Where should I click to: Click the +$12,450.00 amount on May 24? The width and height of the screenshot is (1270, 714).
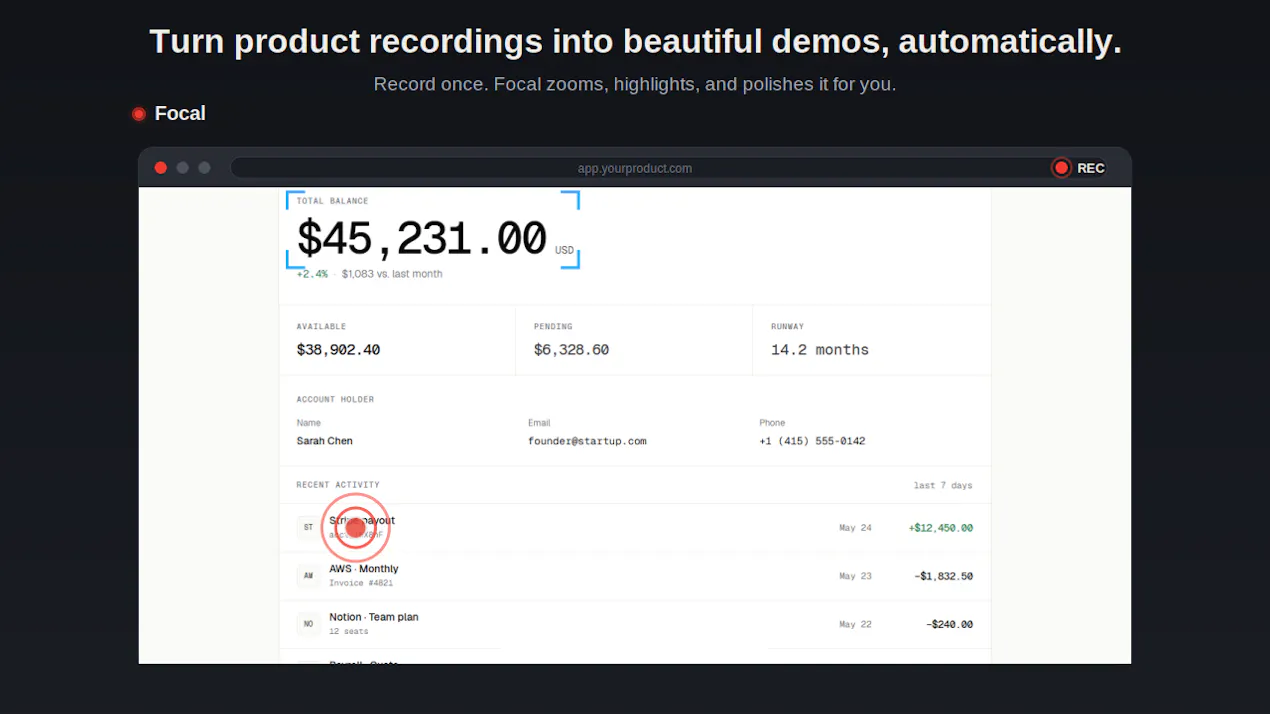pyautogui.click(x=941, y=528)
